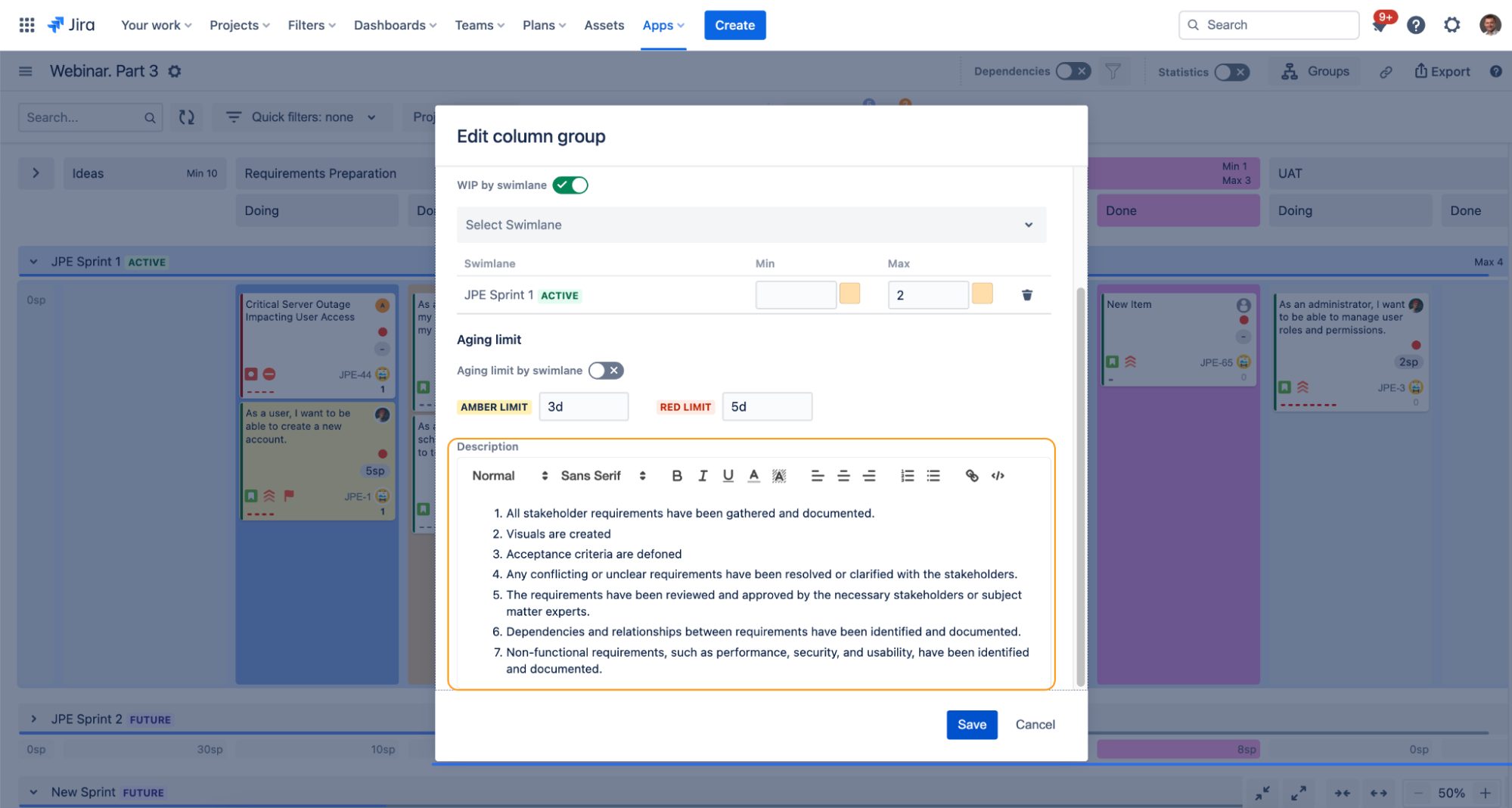This screenshot has height=808, width=1512.
Task: Click the center align icon
Action: [843, 476]
